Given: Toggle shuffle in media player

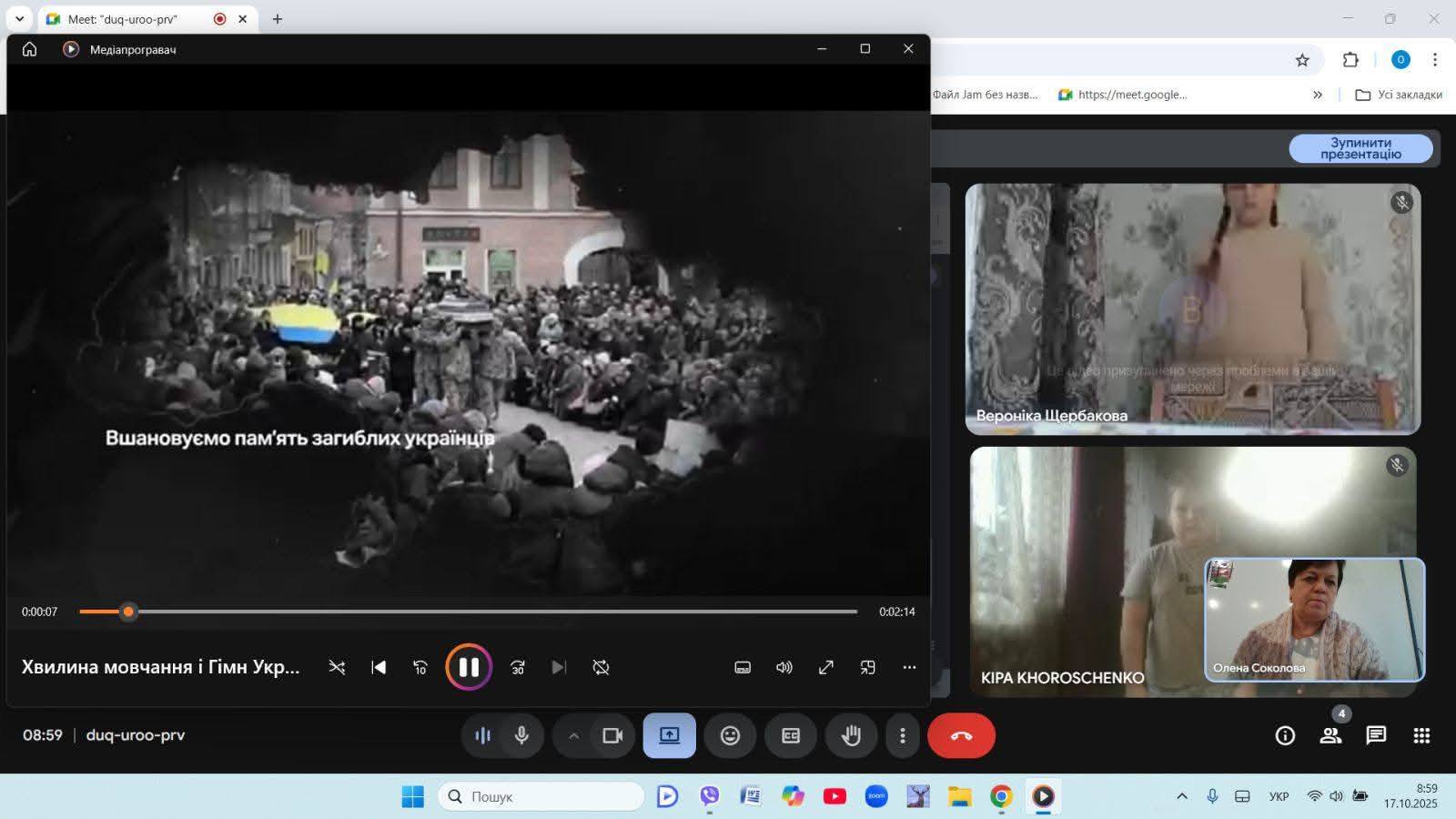Looking at the screenshot, I should click(337, 667).
